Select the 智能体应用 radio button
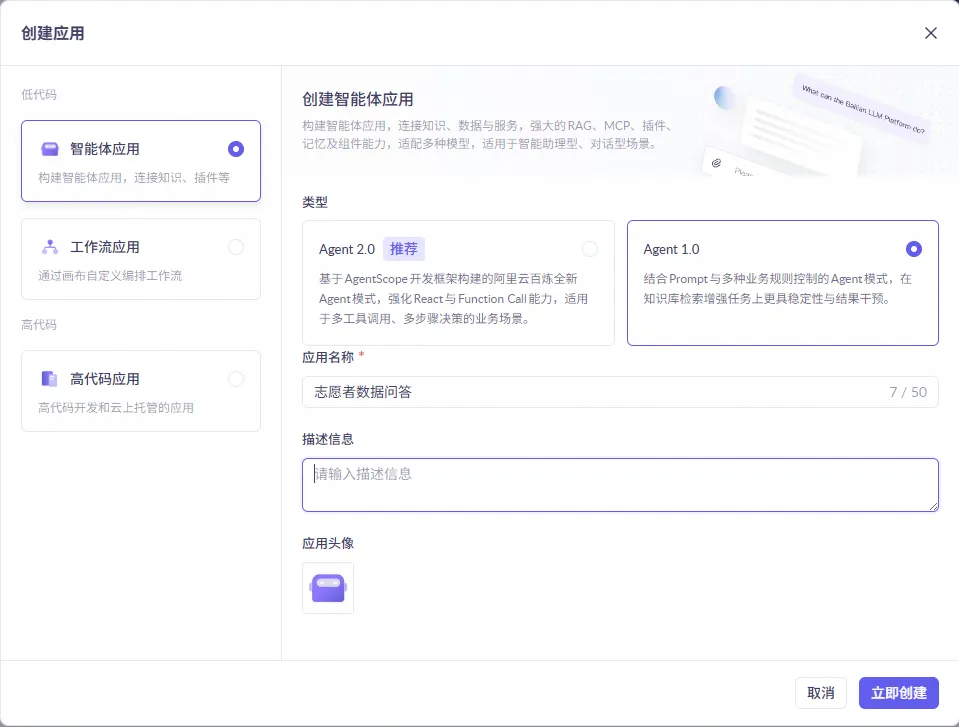The width and height of the screenshot is (959, 727). tap(235, 149)
